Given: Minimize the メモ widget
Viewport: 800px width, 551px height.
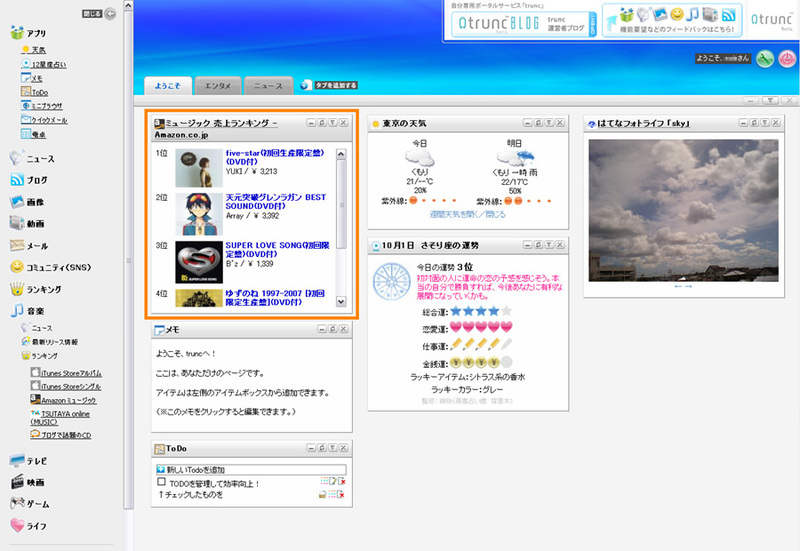Looking at the screenshot, I should point(322,329).
